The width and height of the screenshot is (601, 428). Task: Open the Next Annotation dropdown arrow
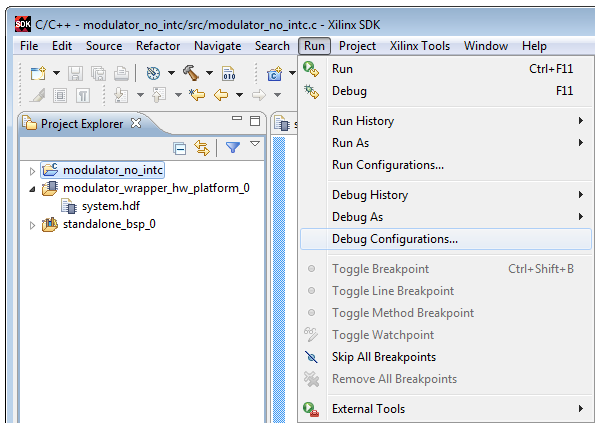click(x=140, y=95)
